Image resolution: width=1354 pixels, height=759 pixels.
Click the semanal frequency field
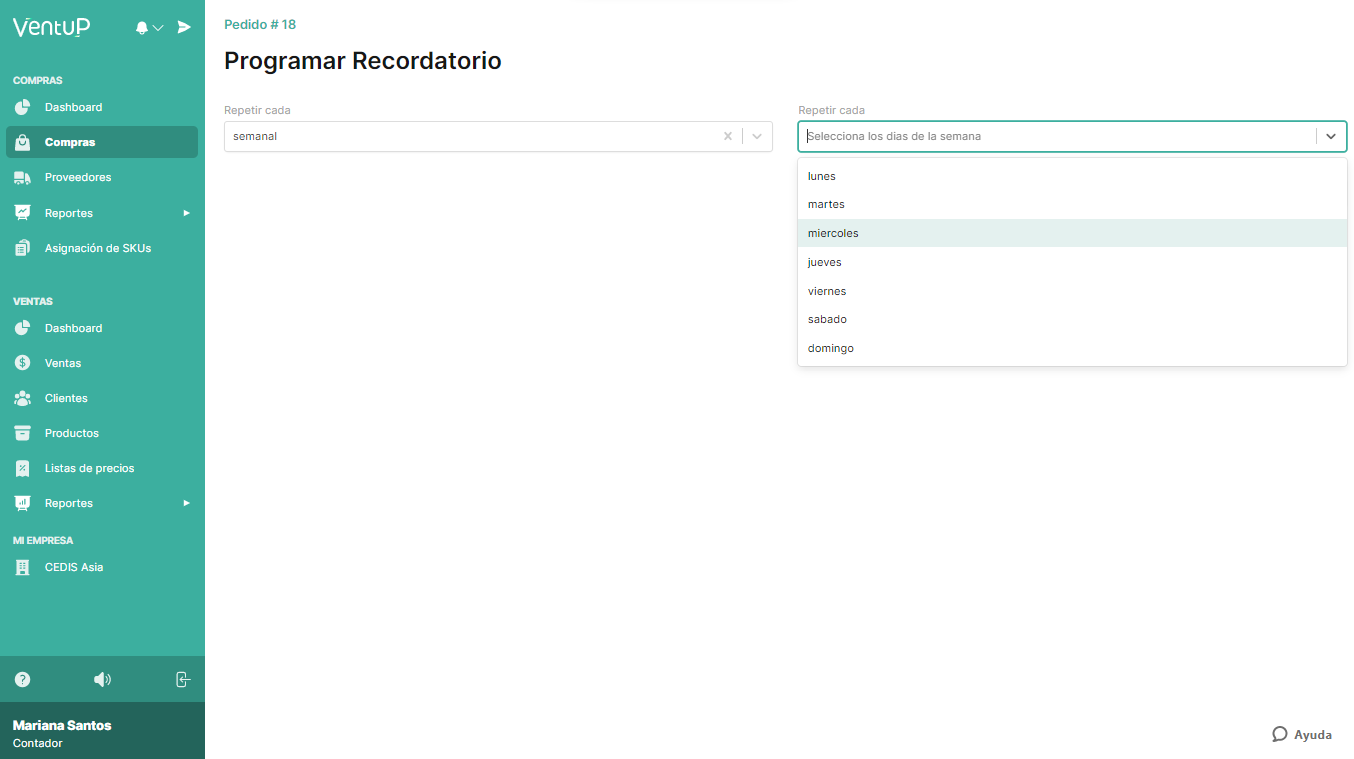[498, 136]
